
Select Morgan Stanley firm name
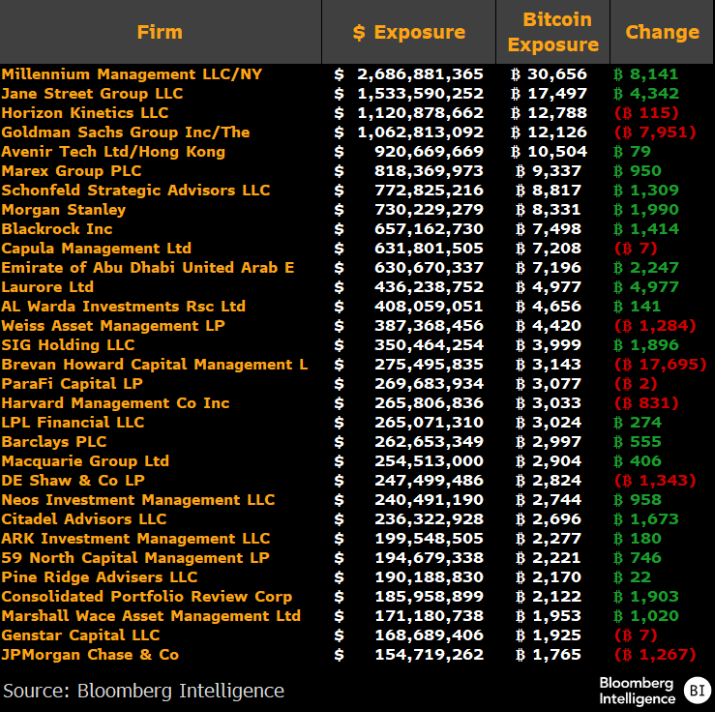[x=64, y=209]
